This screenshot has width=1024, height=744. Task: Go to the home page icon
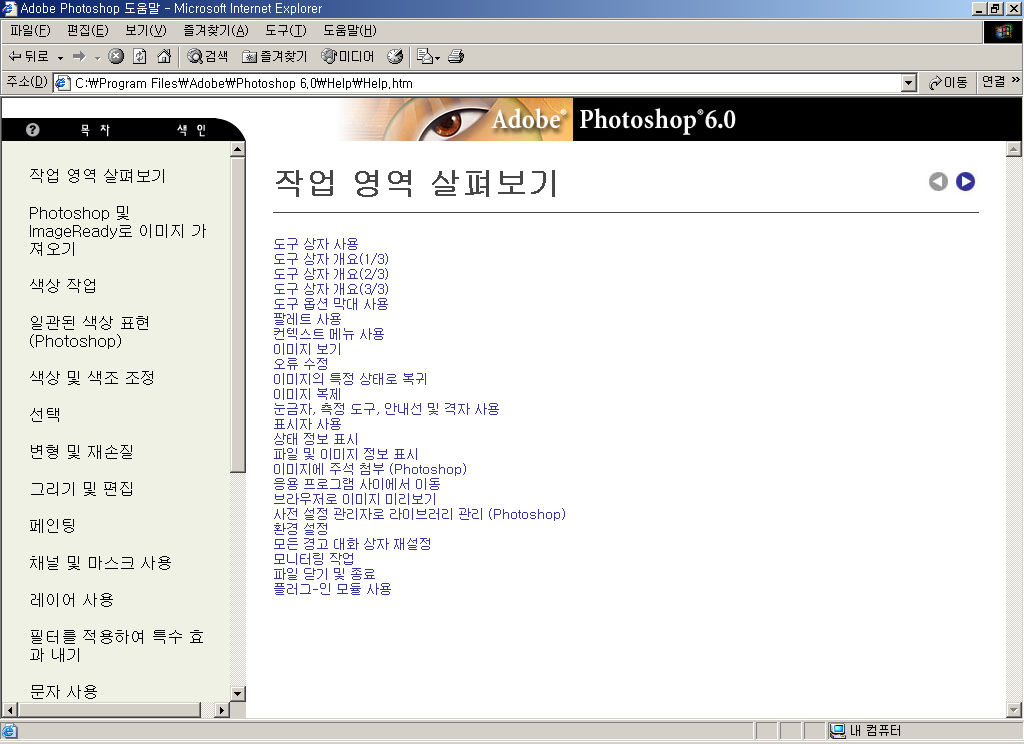(x=164, y=57)
